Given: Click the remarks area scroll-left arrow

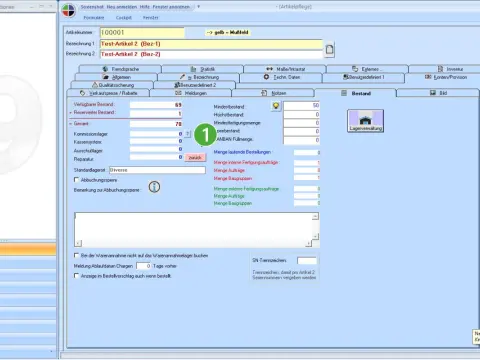Looking at the screenshot, I should click(x=78, y=243).
